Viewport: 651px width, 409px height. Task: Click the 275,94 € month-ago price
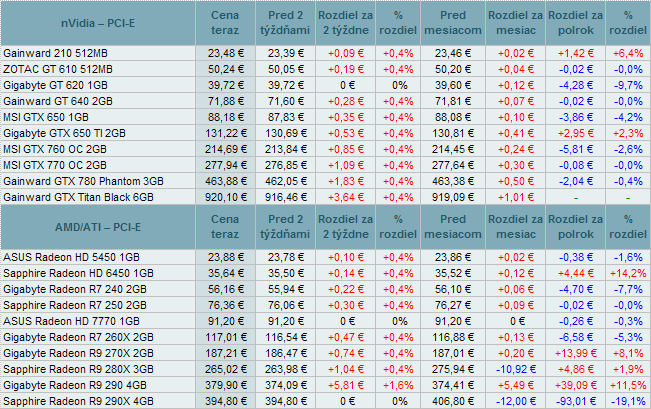(453, 370)
